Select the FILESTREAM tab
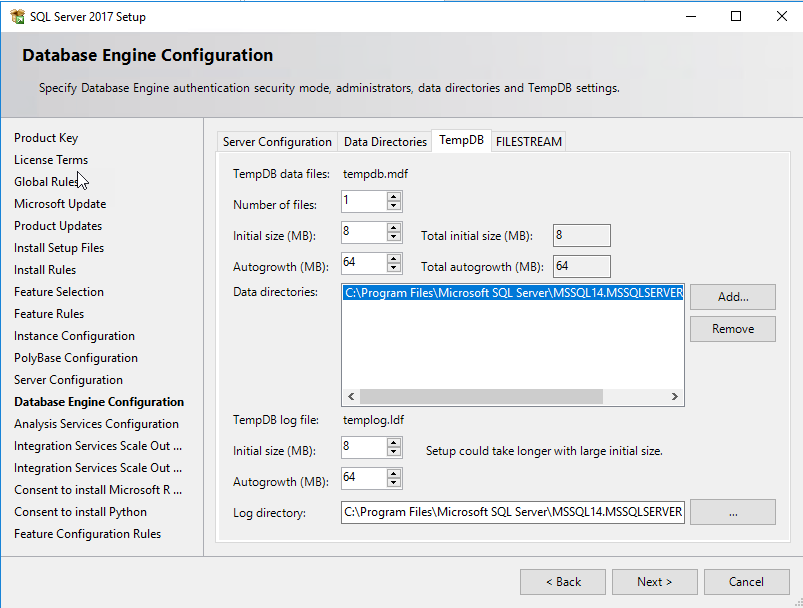Screen dimensions: 803x608 click(x=529, y=142)
